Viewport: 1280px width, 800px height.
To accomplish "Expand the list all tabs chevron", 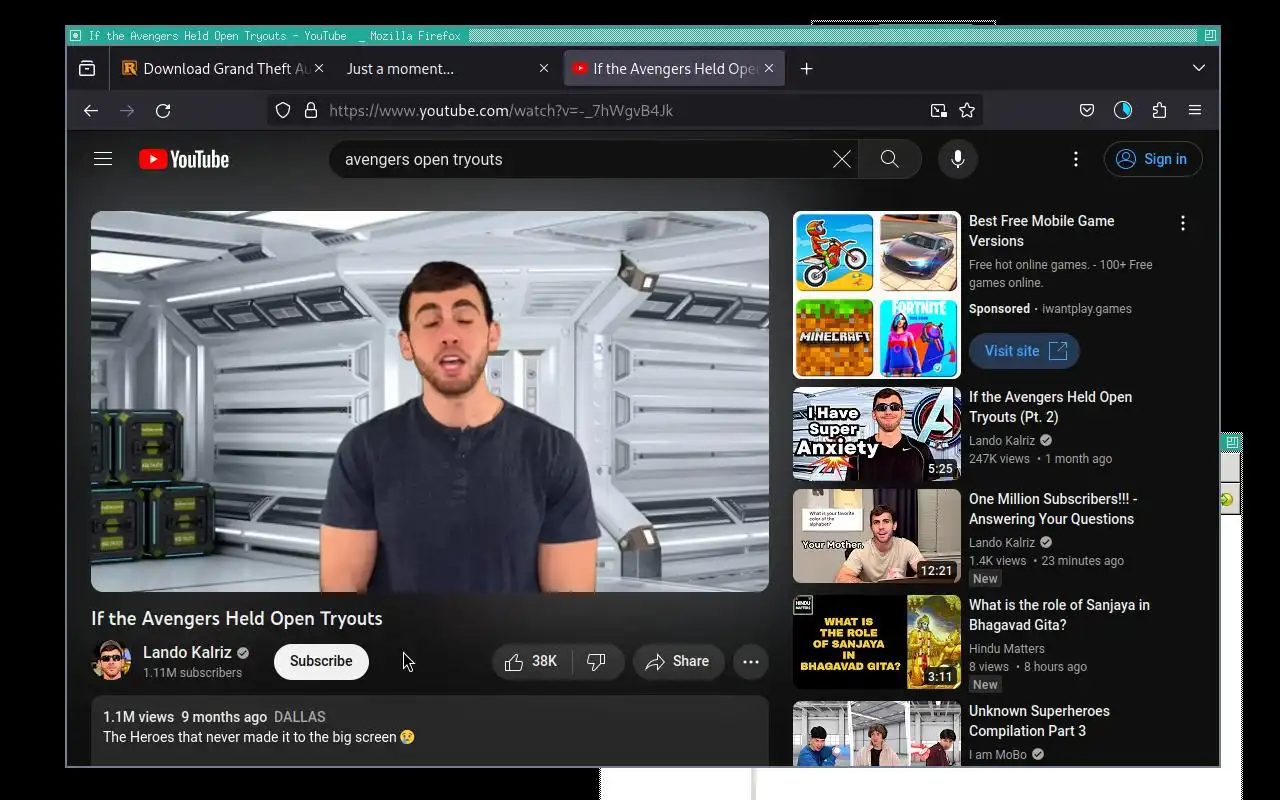I will [1199, 68].
